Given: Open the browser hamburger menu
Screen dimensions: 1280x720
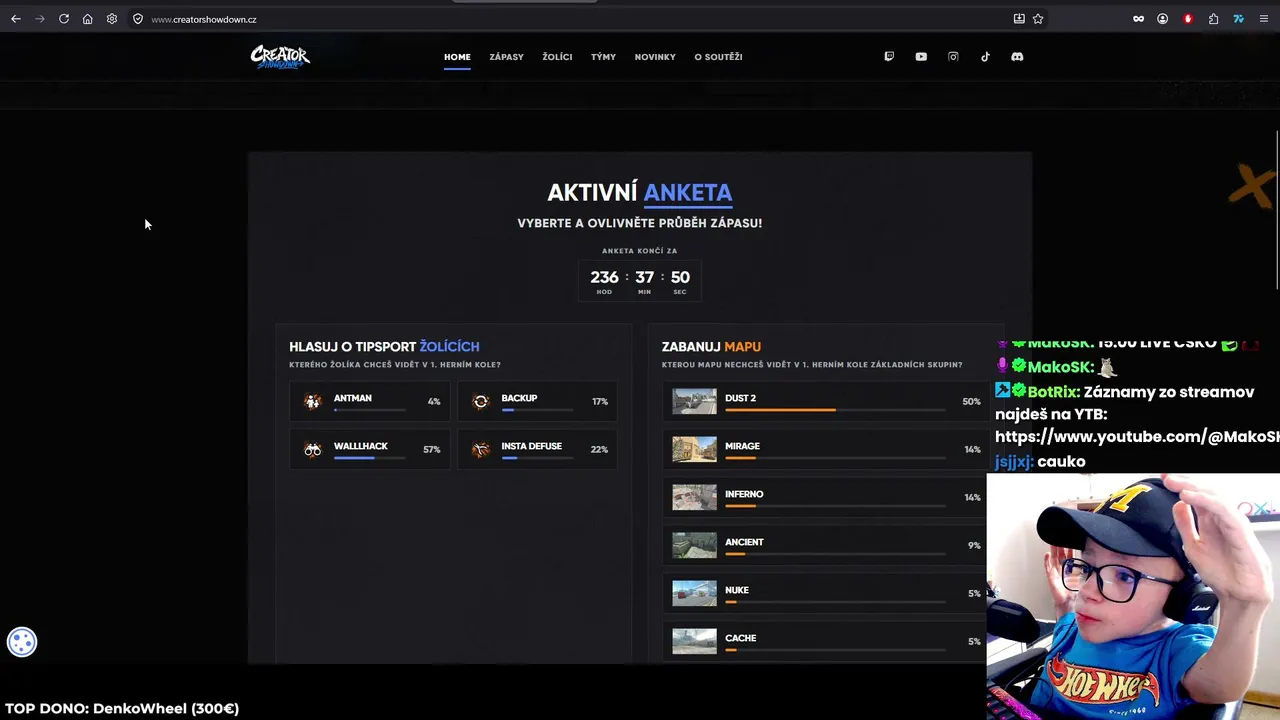Looking at the screenshot, I should (1264, 19).
